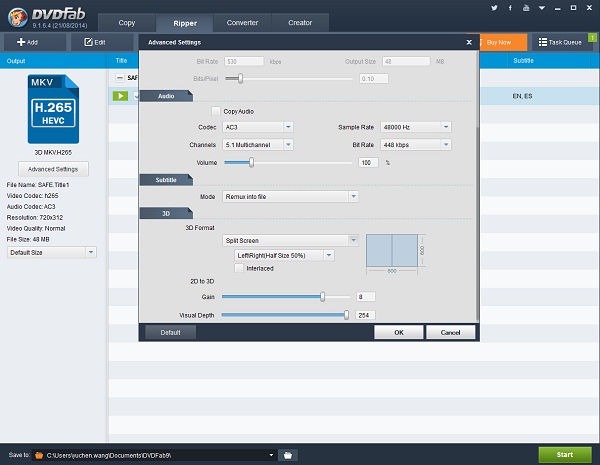This screenshot has width=600, height=465.
Task: Click the Add button with plus icon
Action: [x=27, y=42]
